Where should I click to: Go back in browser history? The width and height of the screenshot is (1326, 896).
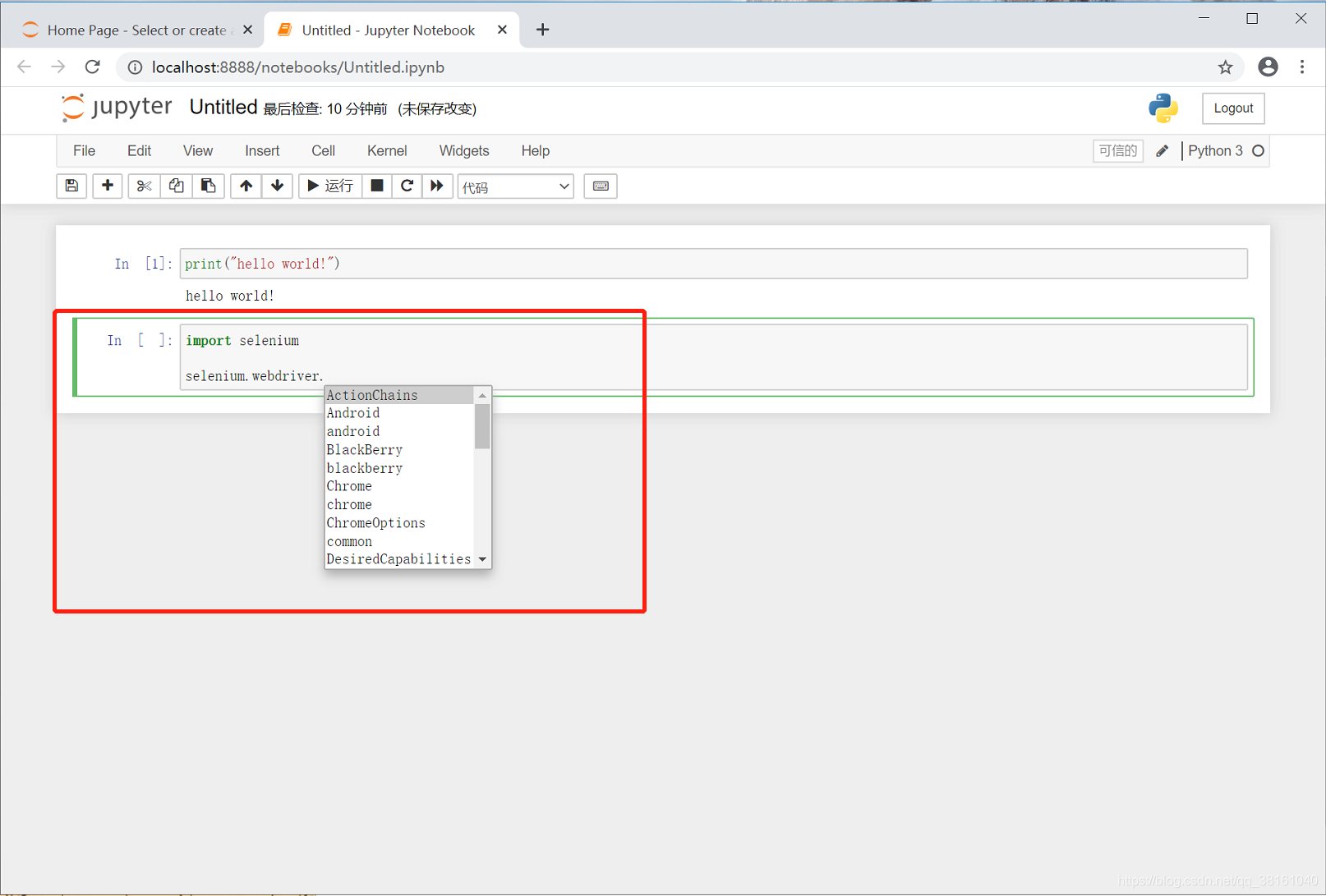click(x=24, y=67)
